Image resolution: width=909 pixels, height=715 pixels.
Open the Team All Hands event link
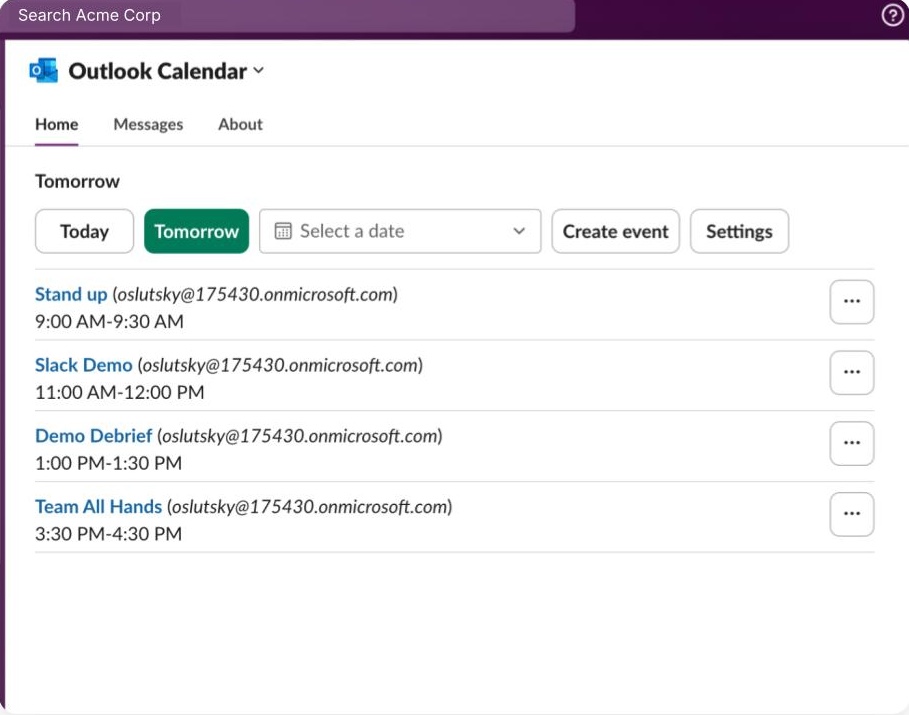point(98,507)
